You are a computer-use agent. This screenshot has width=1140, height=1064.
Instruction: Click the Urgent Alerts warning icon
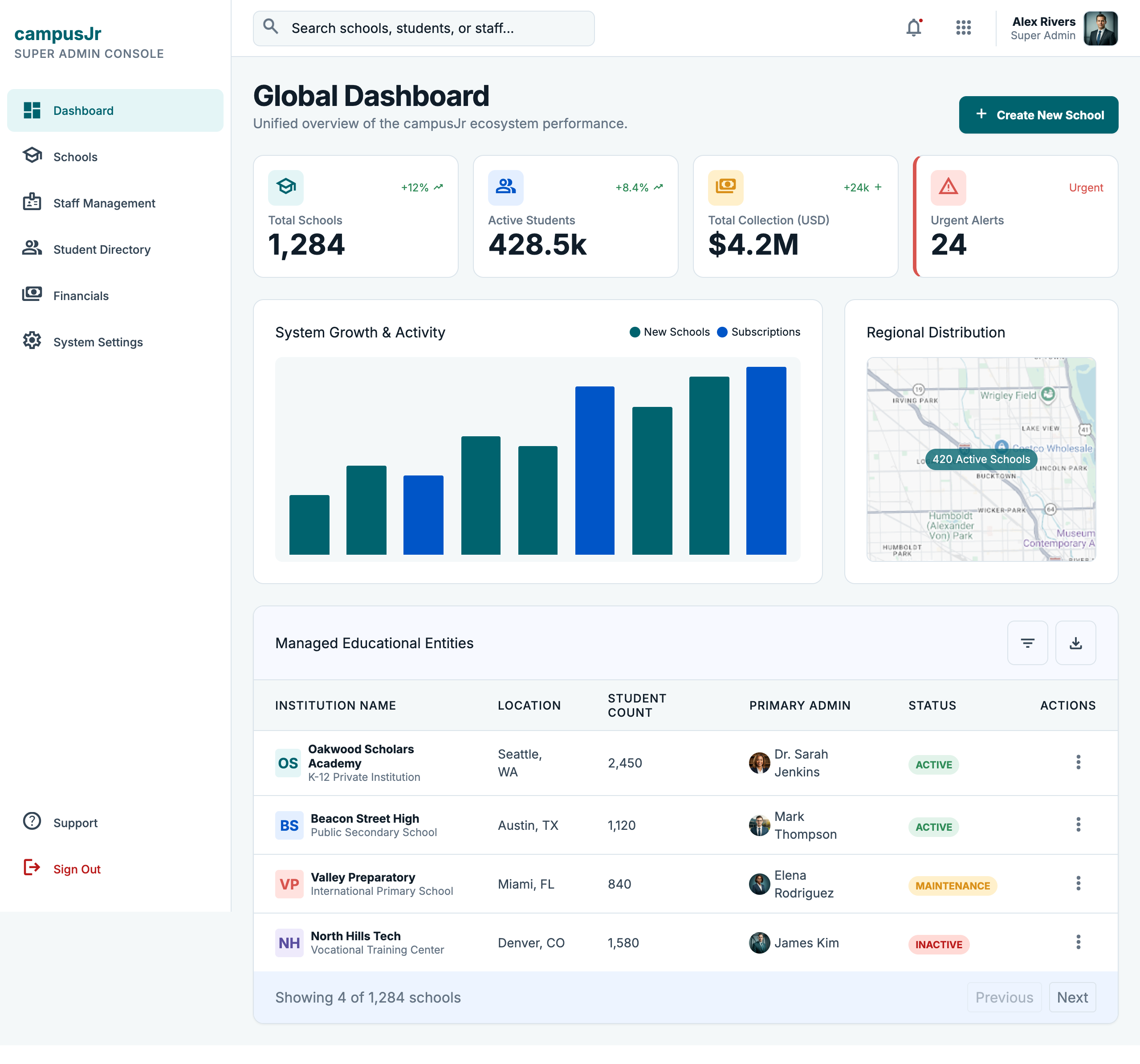coord(948,187)
